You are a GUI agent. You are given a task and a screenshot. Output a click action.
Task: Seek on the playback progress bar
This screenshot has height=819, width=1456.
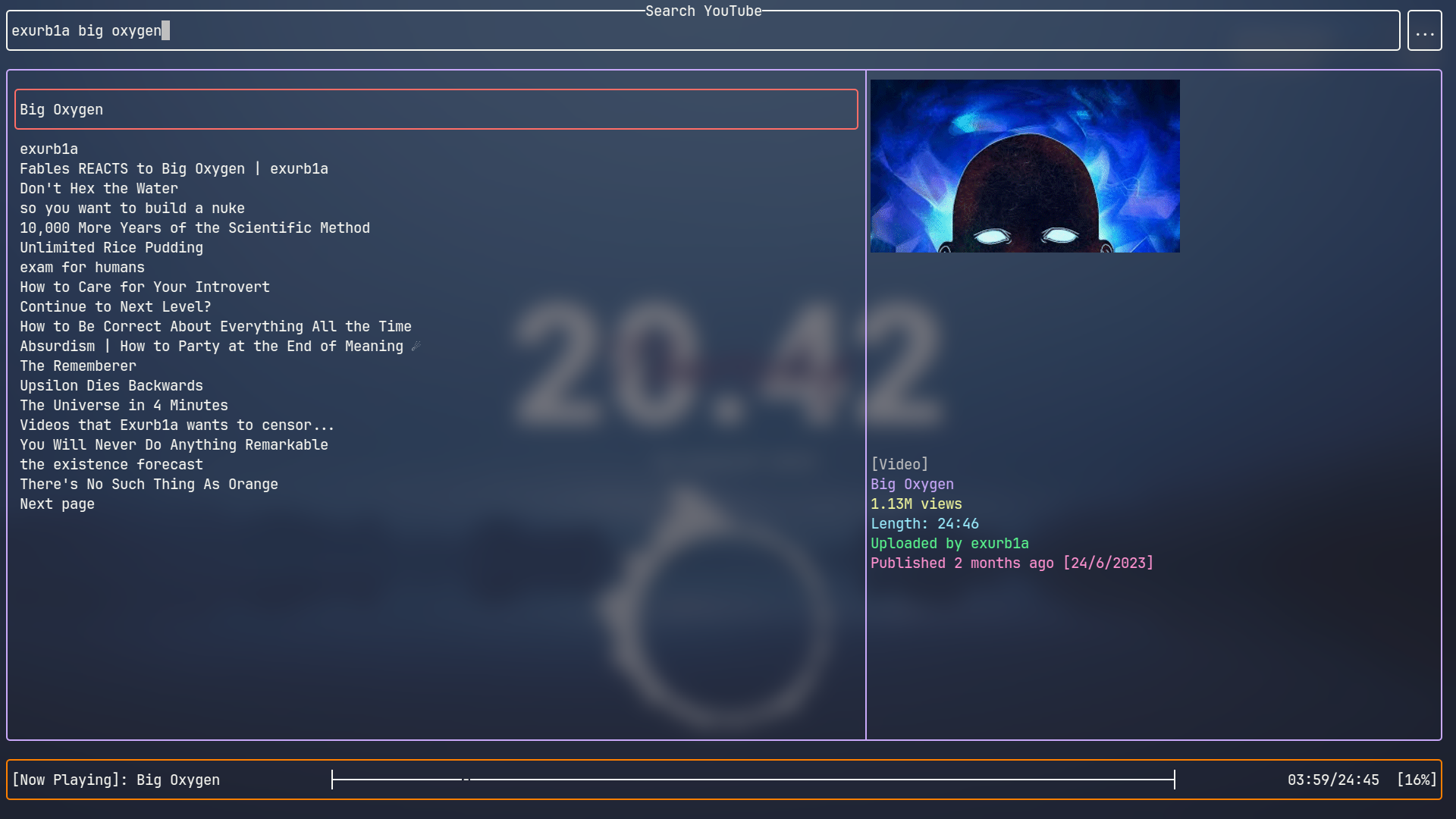(752, 780)
